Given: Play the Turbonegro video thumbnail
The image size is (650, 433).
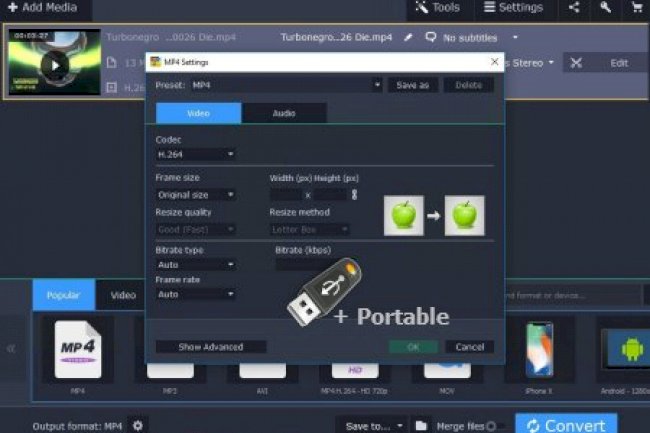Looking at the screenshot, I should 55,65.
